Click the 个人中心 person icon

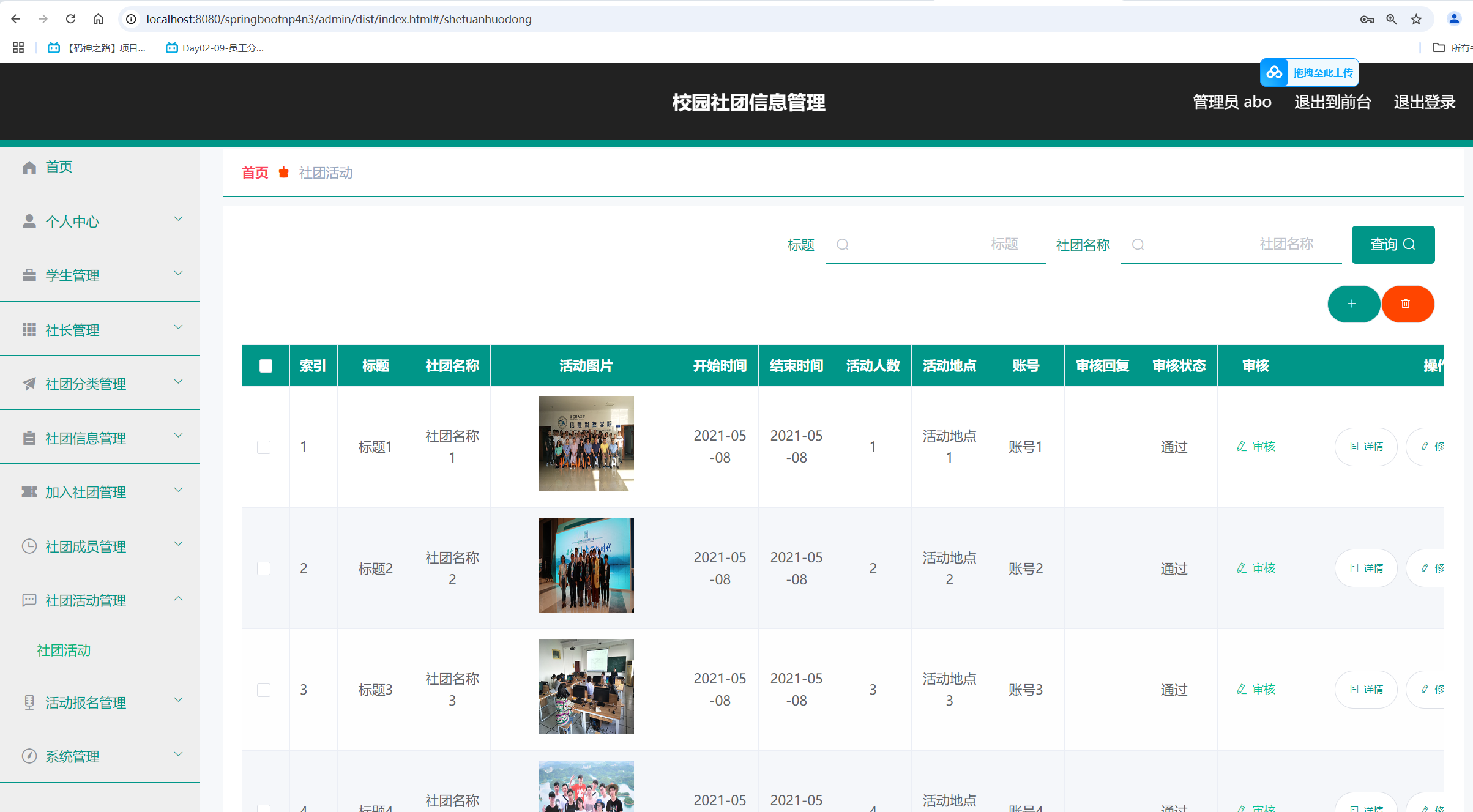29,221
